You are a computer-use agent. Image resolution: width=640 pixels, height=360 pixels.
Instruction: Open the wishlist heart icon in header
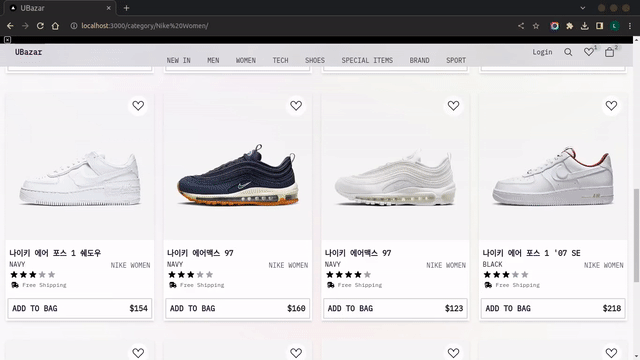point(589,52)
